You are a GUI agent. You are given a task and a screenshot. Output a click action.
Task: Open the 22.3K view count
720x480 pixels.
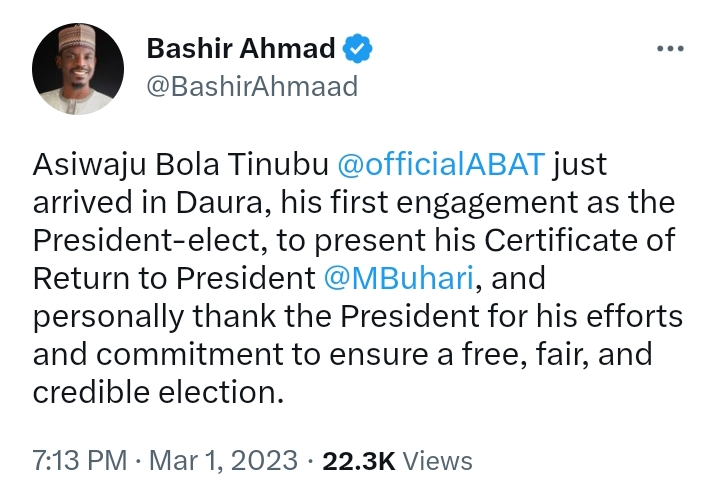(x=358, y=460)
